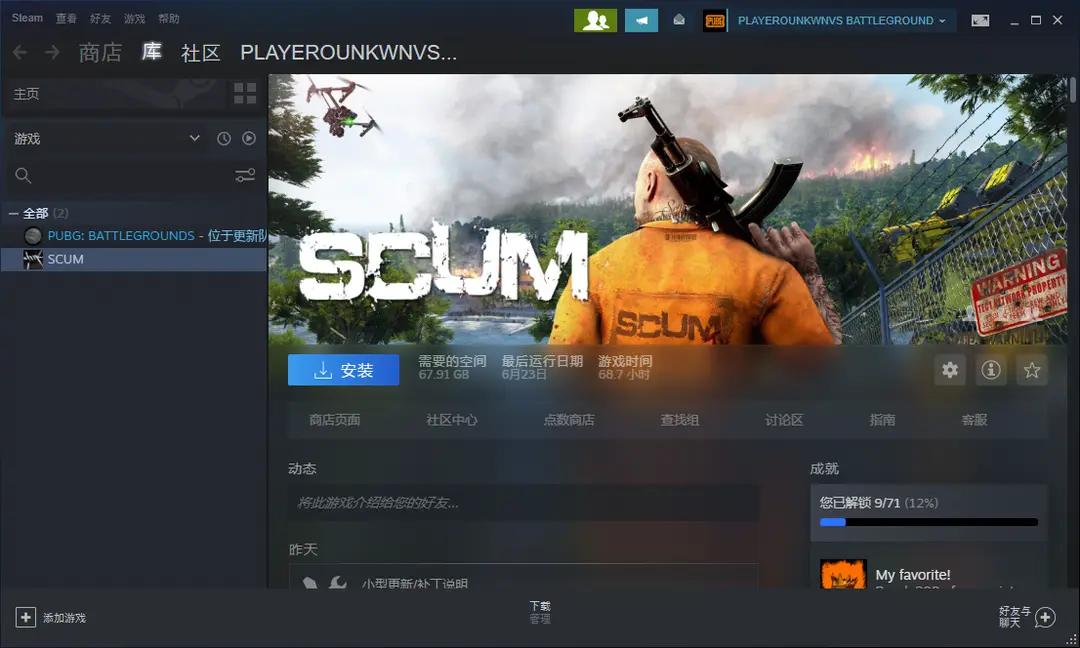The width and height of the screenshot is (1080, 648).
Task: Open the 游戏 menu in menu bar
Action: click(x=135, y=19)
